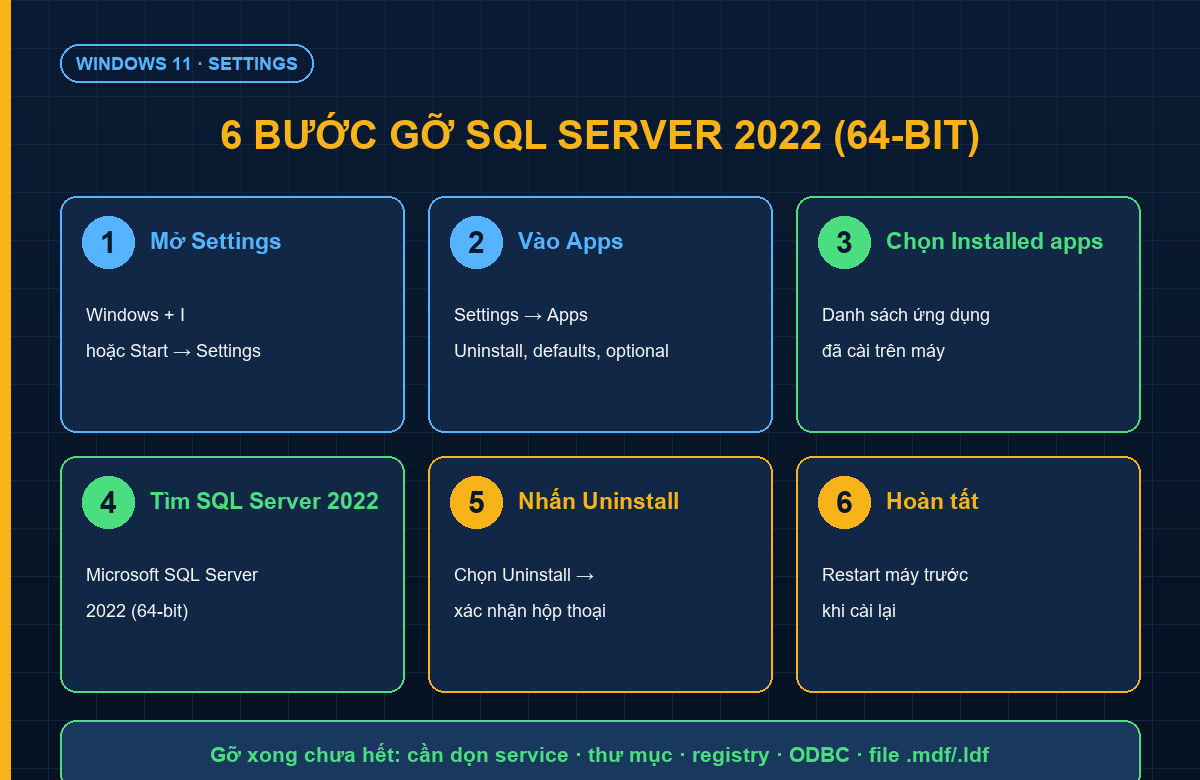The image size is (1200, 780).
Task: Click the text 'Settings → Apps'
Action: pyautogui.click(x=521, y=315)
